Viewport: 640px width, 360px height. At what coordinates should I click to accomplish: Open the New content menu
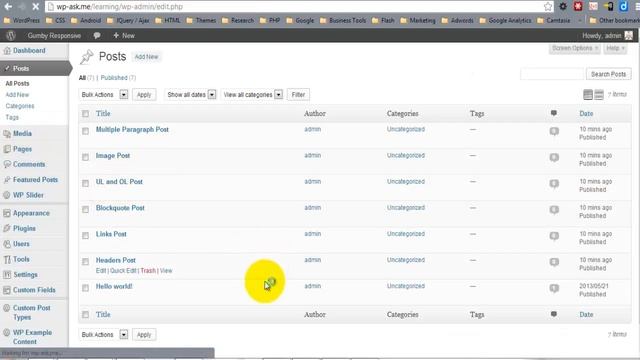click(124, 36)
